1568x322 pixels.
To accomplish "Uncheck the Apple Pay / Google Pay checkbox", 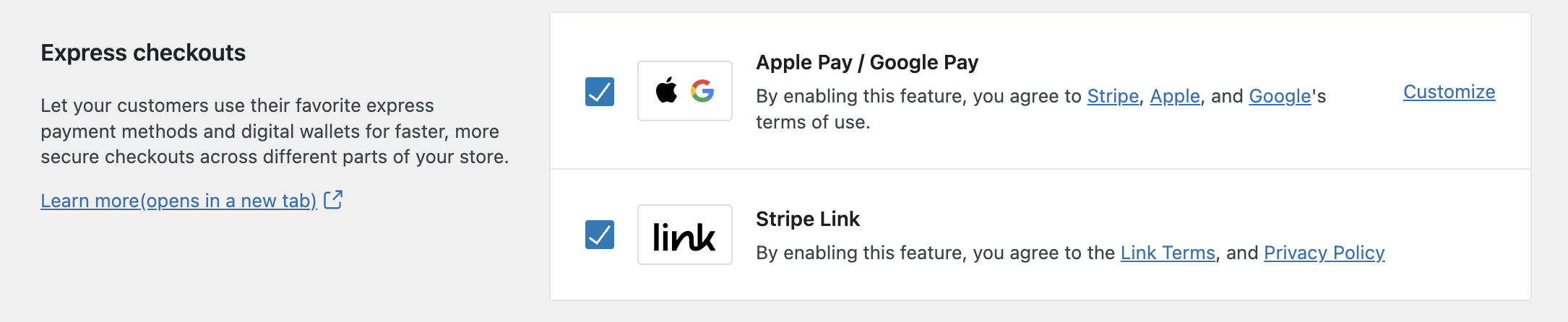I will pyautogui.click(x=600, y=92).
